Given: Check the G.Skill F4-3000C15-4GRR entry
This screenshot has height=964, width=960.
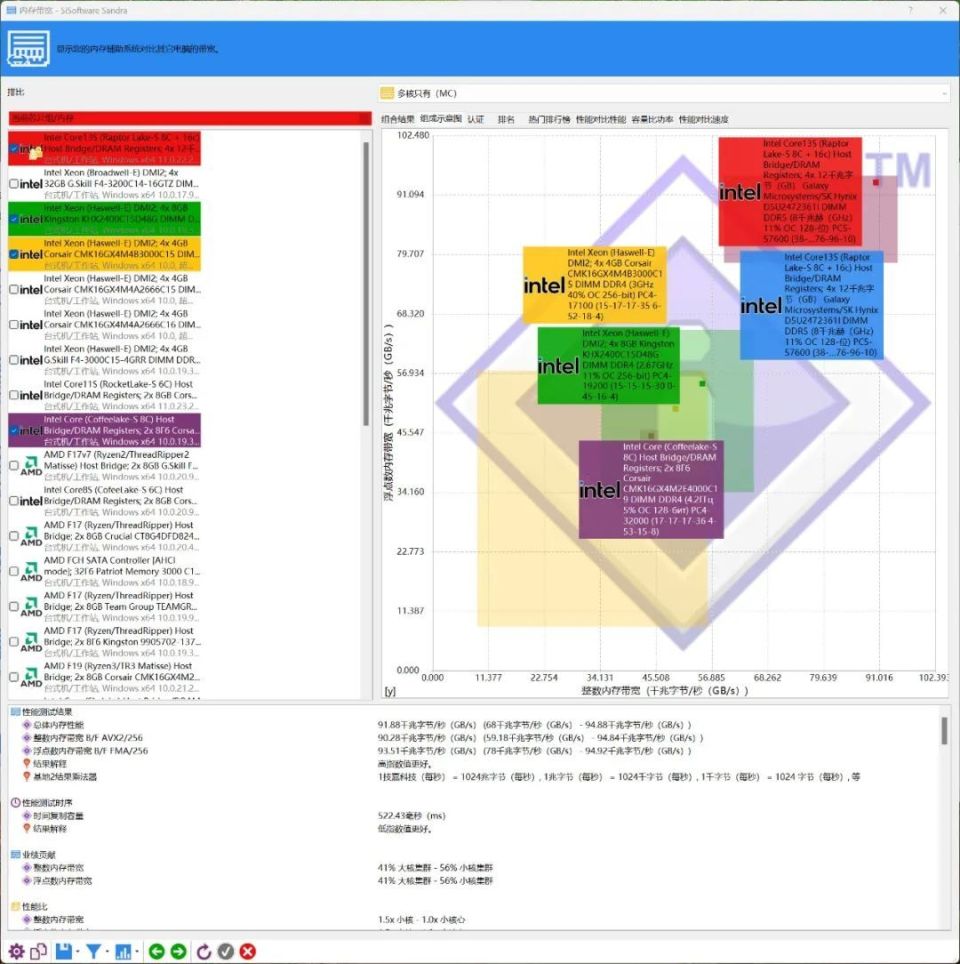Looking at the screenshot, I should click(x=14, y=360).
